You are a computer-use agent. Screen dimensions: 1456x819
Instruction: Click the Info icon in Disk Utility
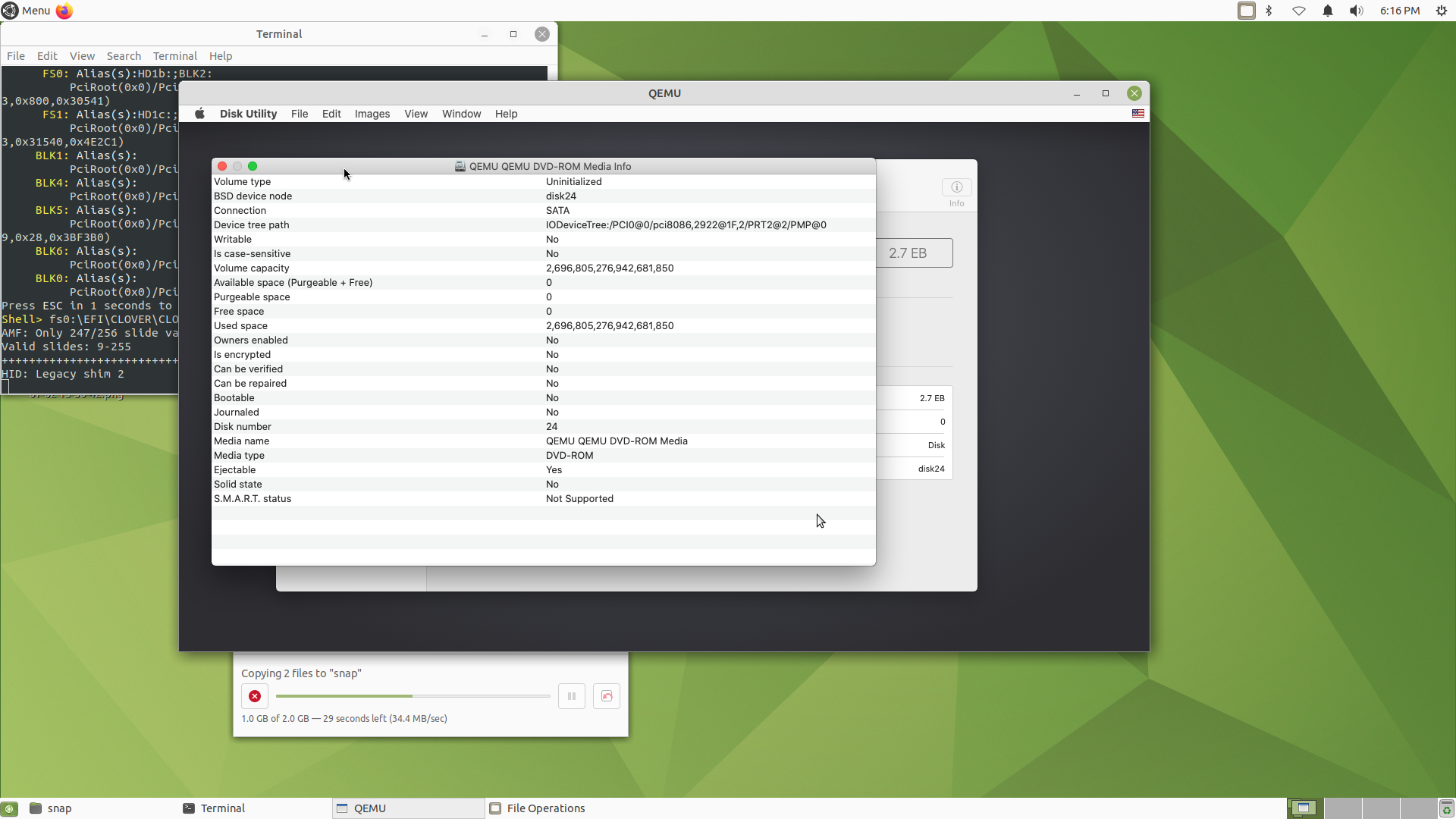pos(956,187)
